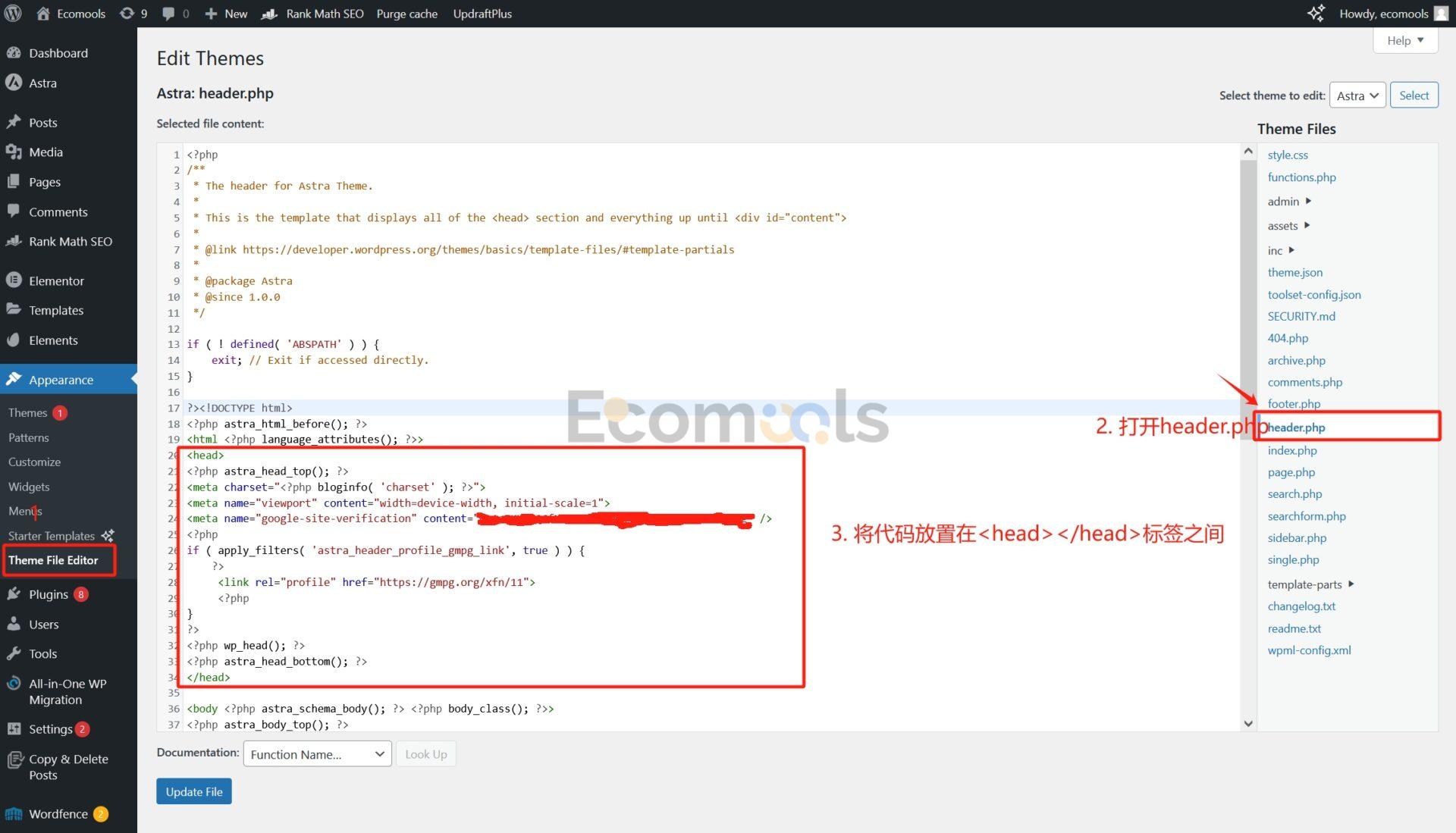
Task: Click the All-in-One WP Migration icon
Action: 14,684
